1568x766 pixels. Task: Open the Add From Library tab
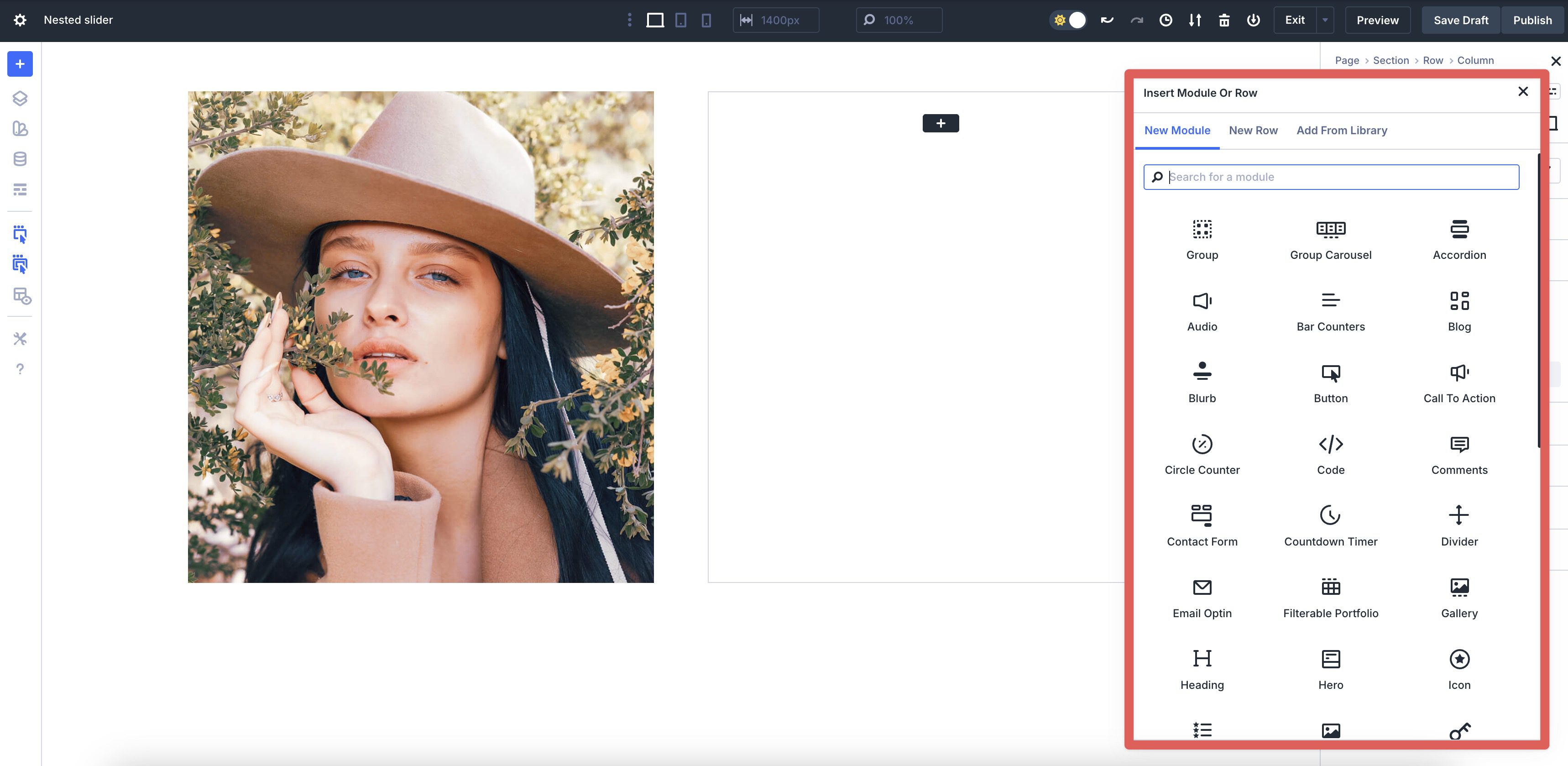coord(1342,130)
